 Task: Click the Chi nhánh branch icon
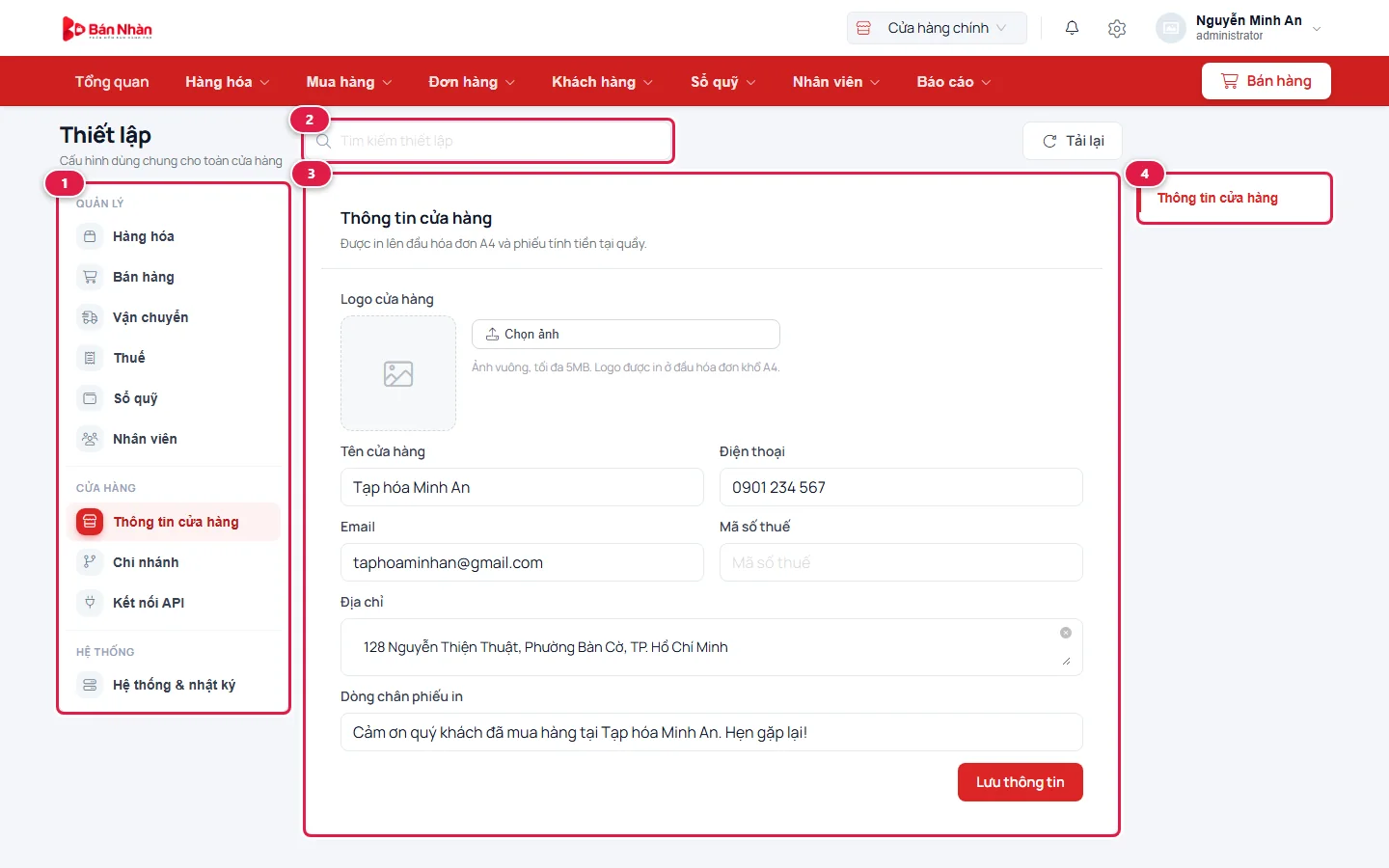point(90,562)
